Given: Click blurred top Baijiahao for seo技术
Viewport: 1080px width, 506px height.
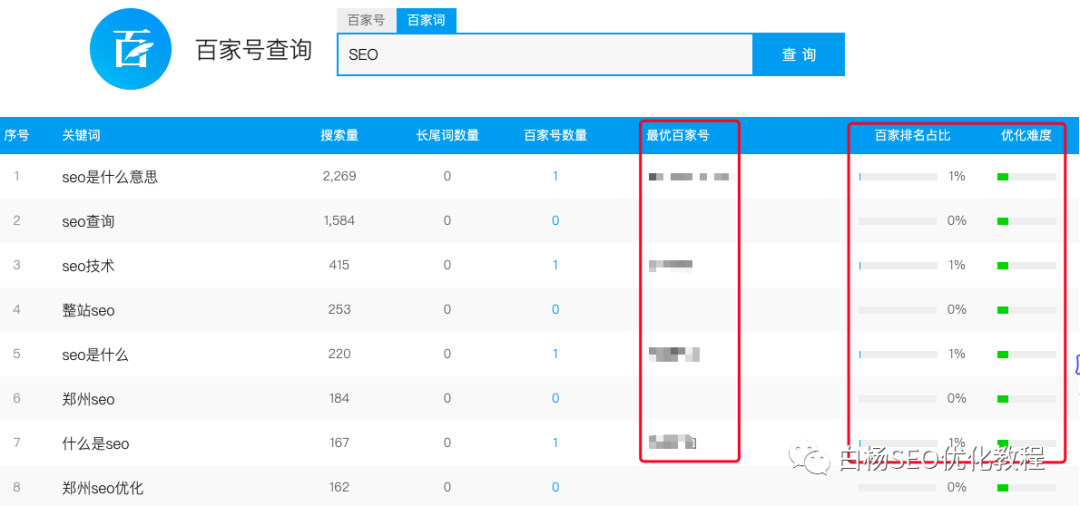Looking at the screenshot, I should click(670, 264).
